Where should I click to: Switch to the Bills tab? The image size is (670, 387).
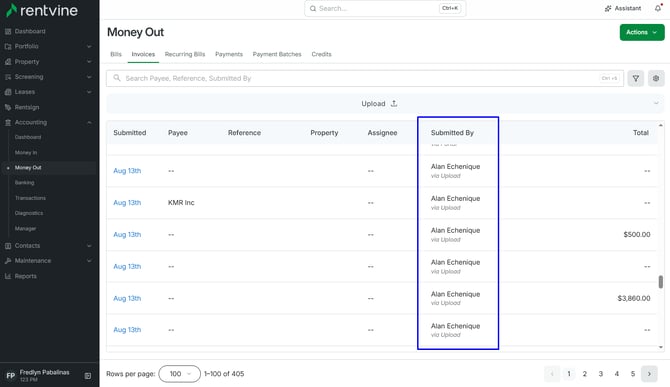pos(116,54)
